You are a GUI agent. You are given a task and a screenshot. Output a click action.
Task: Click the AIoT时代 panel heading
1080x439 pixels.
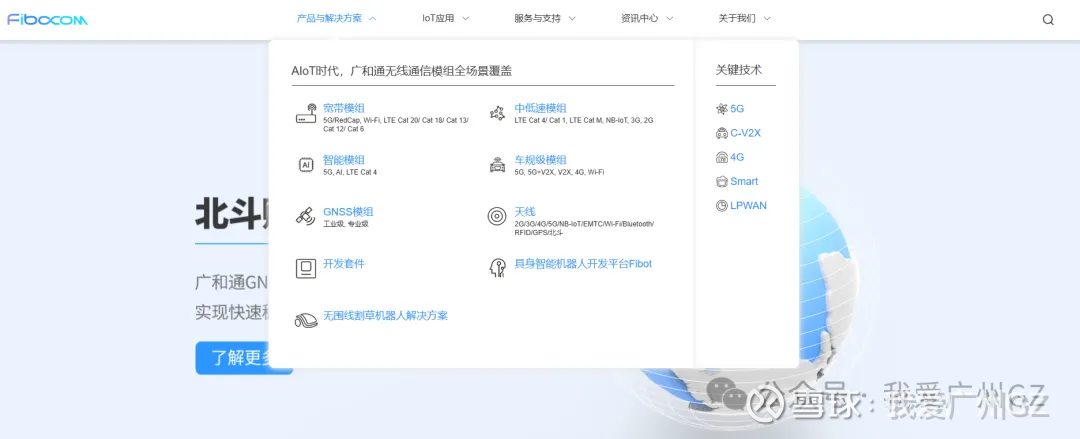[x=402, y=70]
